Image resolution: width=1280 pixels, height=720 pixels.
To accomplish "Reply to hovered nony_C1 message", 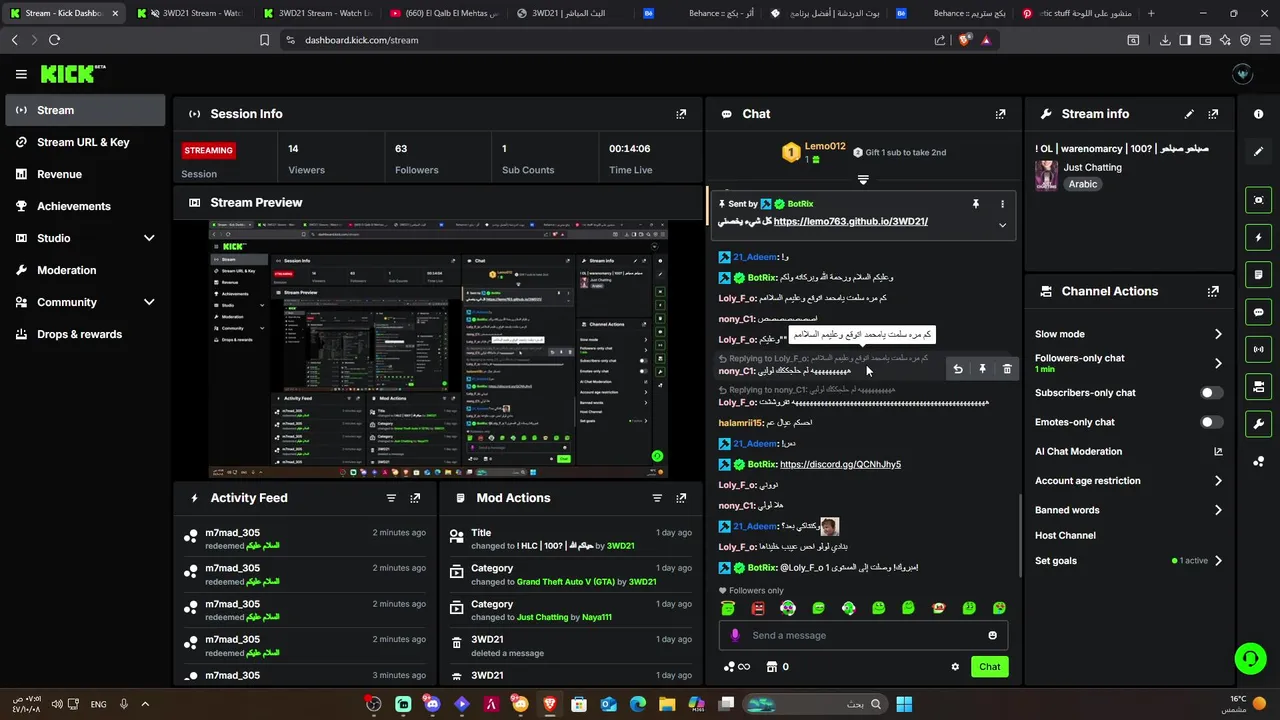I will pos(958,369).
